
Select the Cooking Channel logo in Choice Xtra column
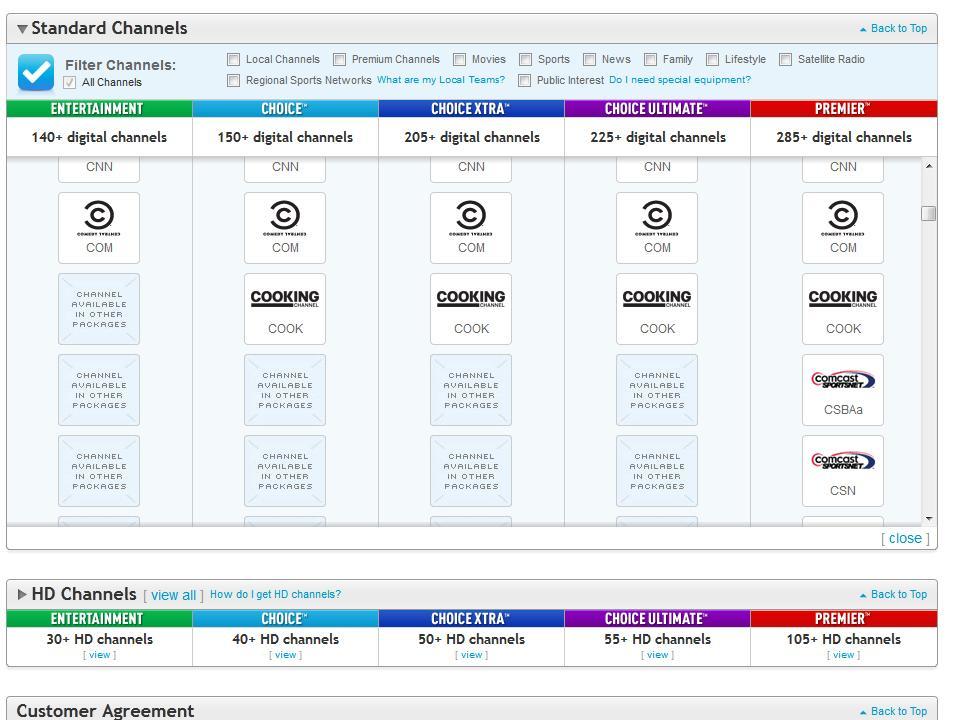tap(471, 298)
